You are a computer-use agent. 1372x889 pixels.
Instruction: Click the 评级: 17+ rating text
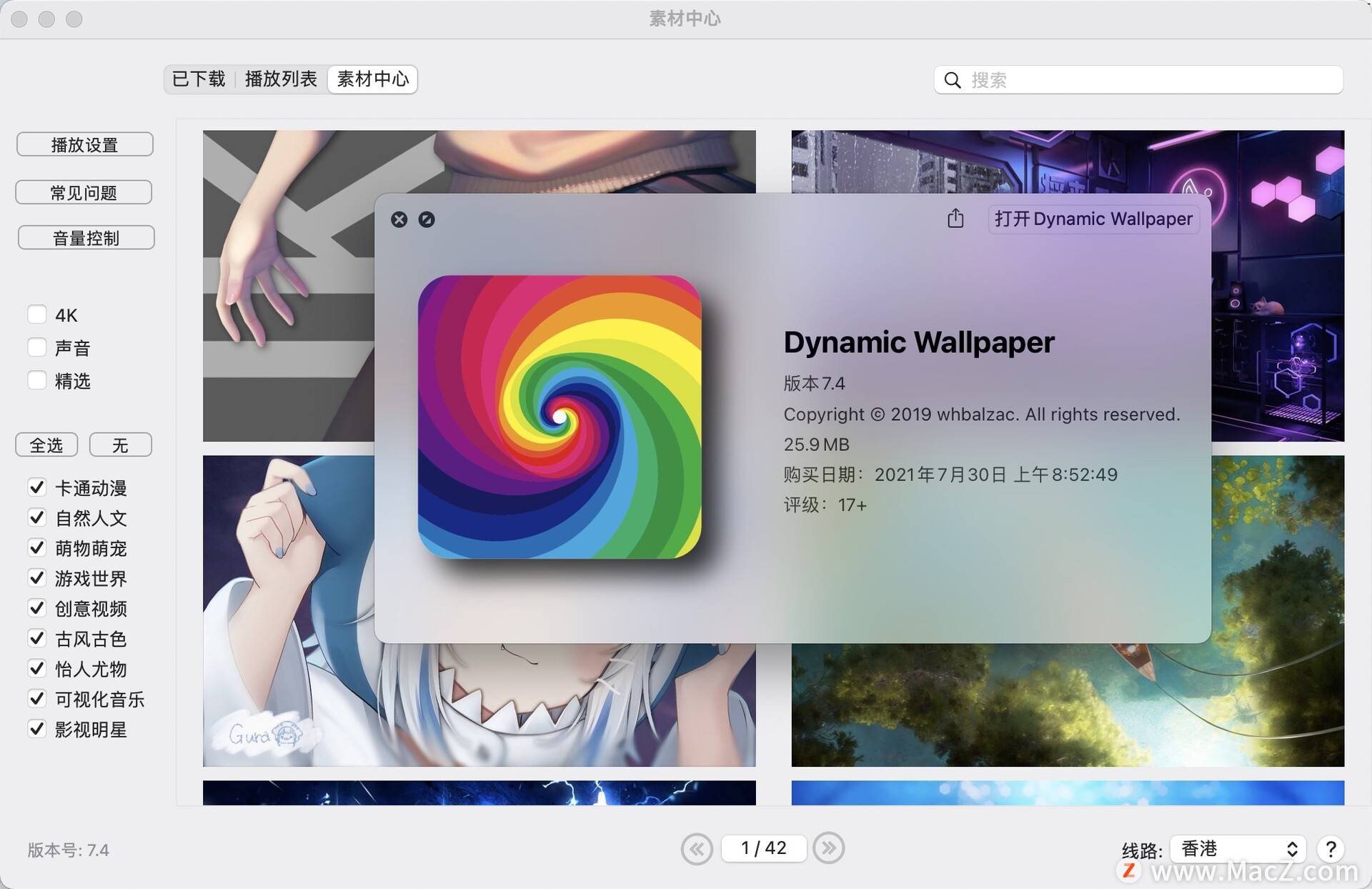[825, 505]
